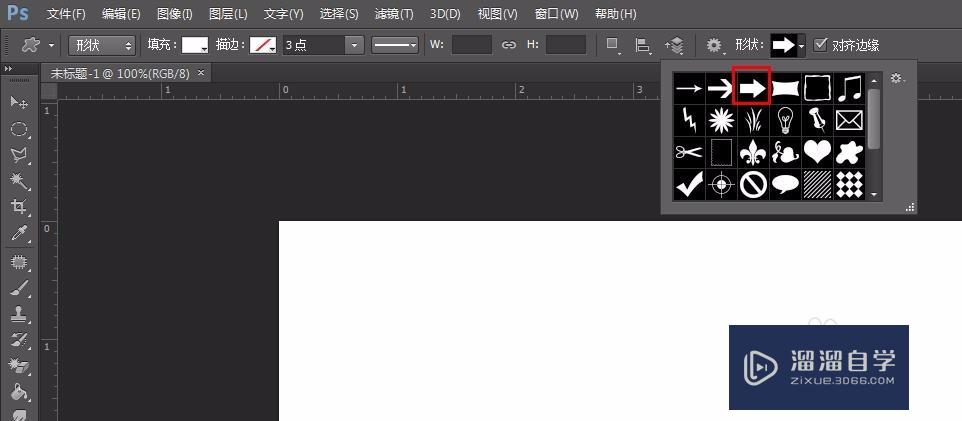Collapse the custom shape picker dropdown
Screen dimensions: 962x421
801,45
